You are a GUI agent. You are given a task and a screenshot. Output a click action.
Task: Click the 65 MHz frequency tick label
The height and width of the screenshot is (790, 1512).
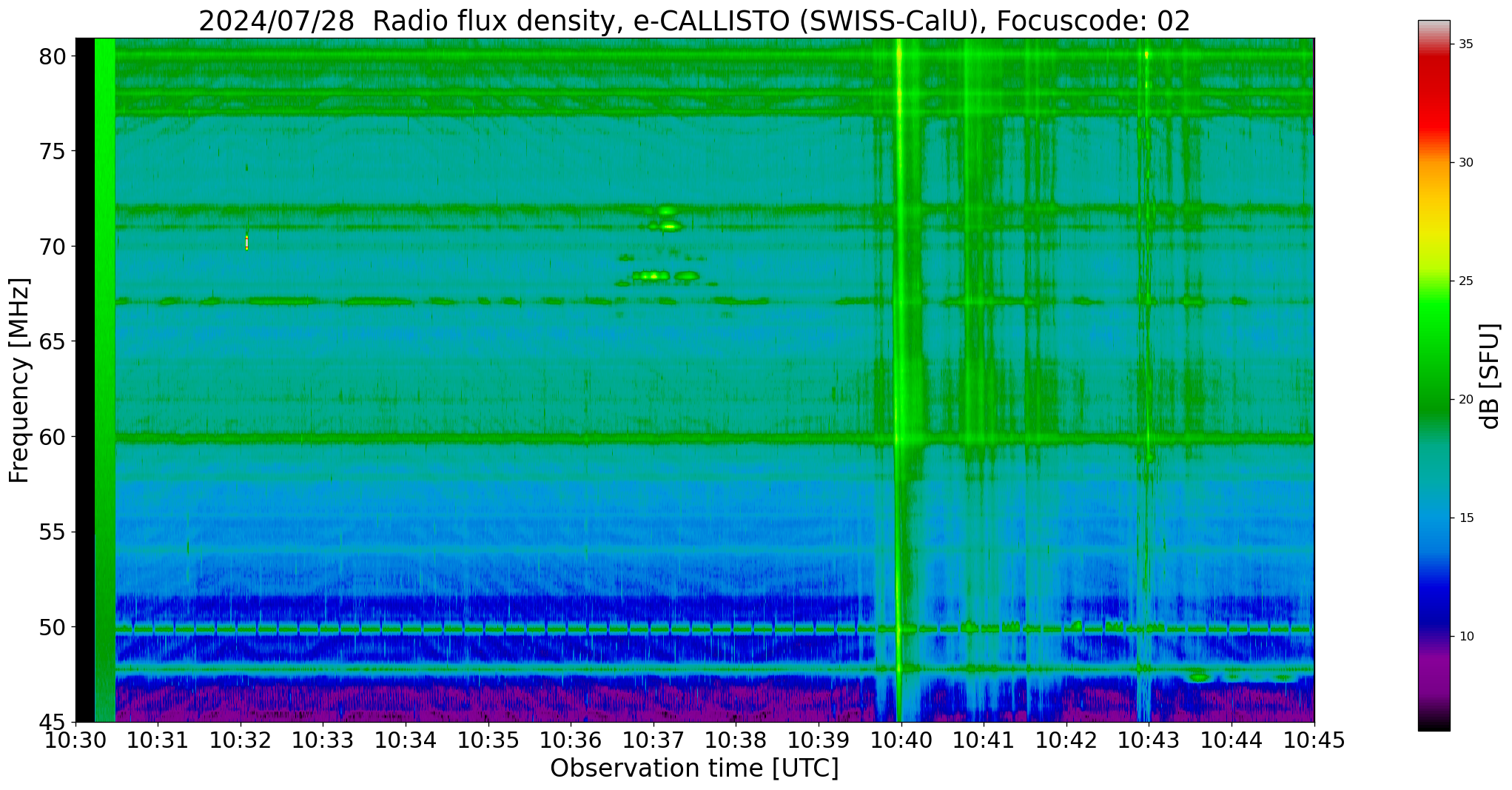click(x=53, y=341)
